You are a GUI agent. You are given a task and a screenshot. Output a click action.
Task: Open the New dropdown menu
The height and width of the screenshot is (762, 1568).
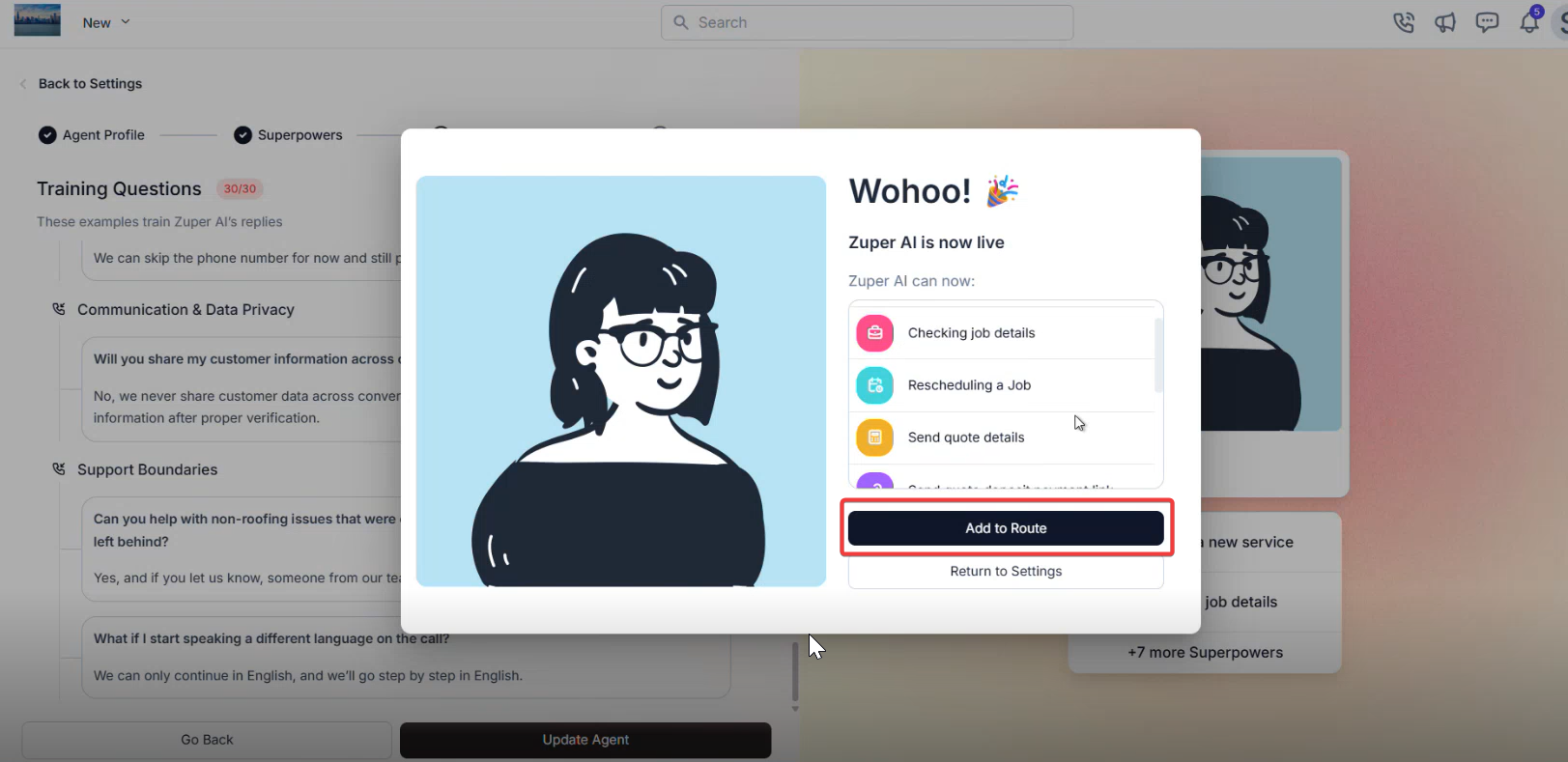click(x=106, y=22)
